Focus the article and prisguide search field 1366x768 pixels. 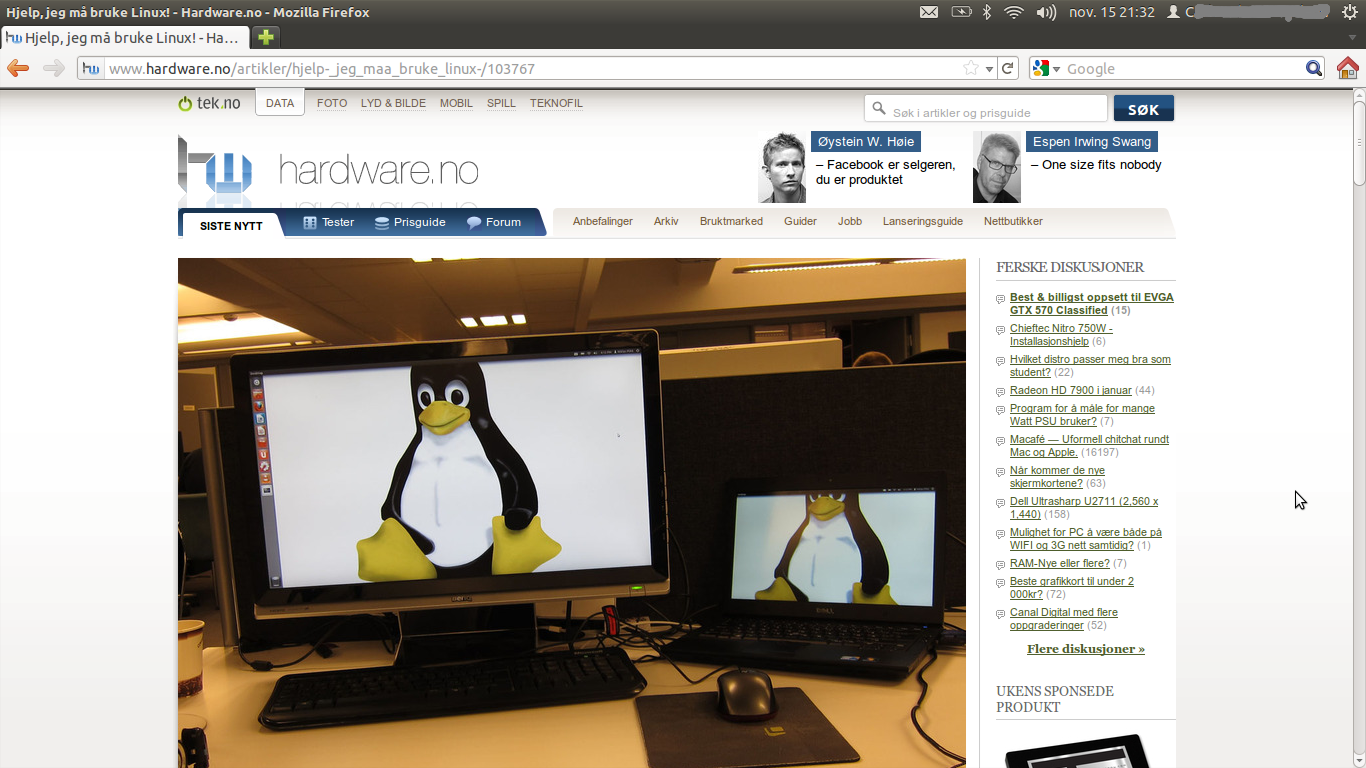pos(986,109)
